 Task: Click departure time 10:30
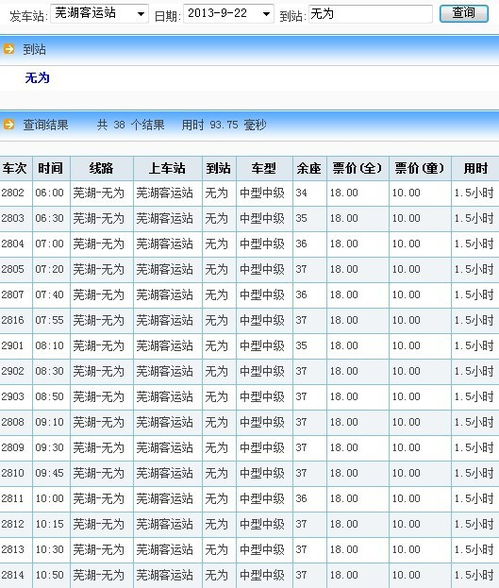[49, 550]
